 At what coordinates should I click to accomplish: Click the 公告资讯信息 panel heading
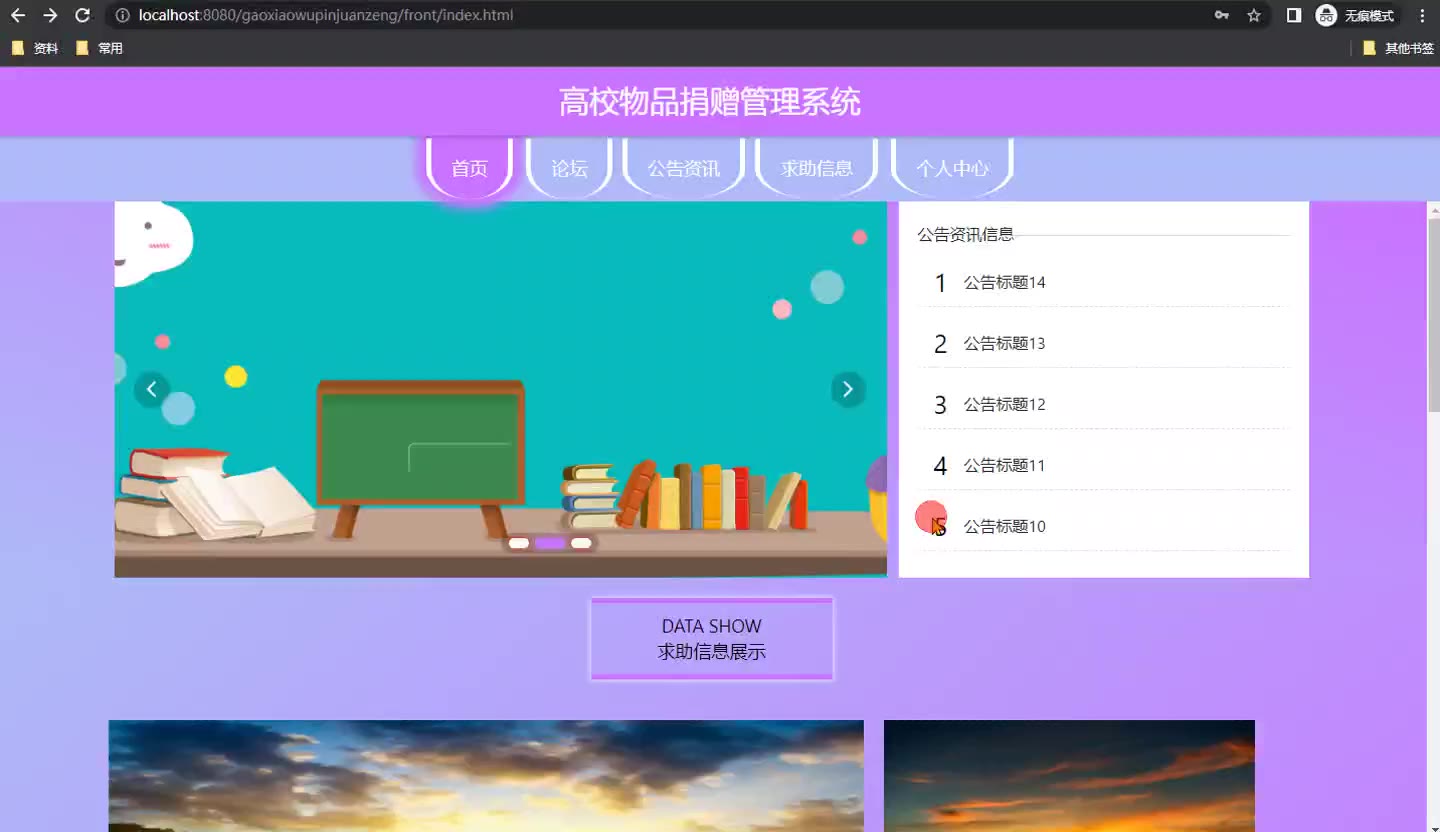(x=966, y=234)
